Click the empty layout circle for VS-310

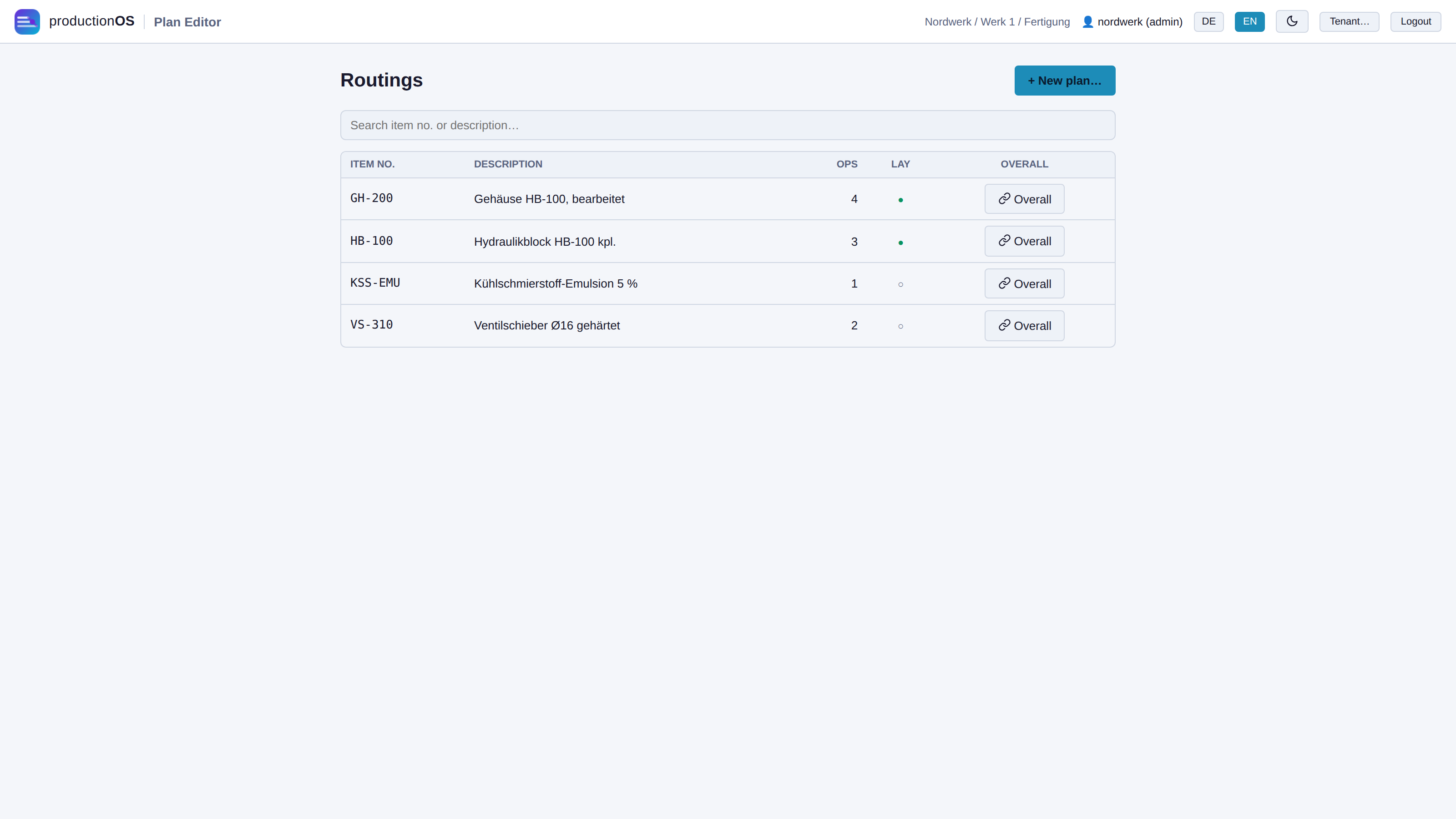(900, 326)
